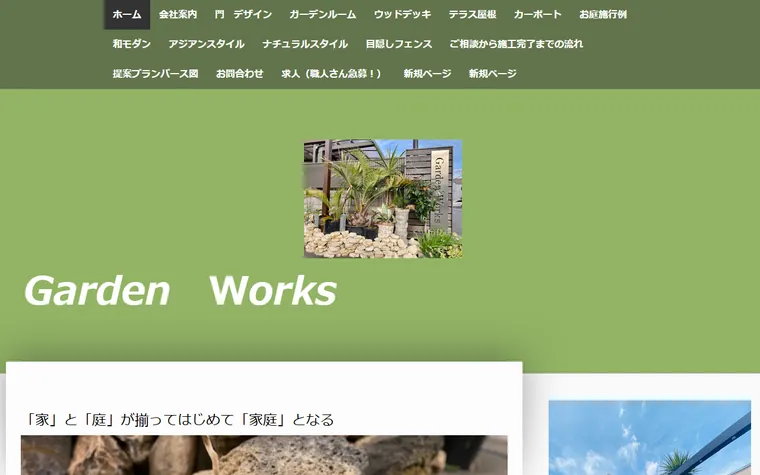
Task: Click the 「家」と「庭」が揃って heading
Action: click(179, 420)
